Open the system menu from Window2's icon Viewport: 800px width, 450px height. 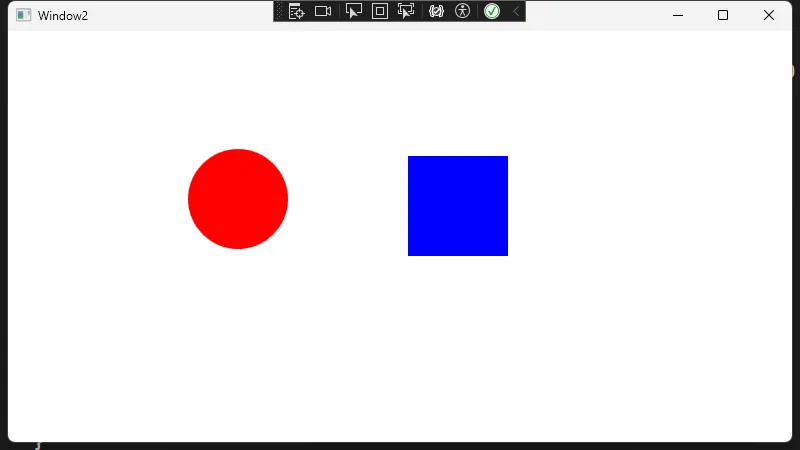[24, 15]
